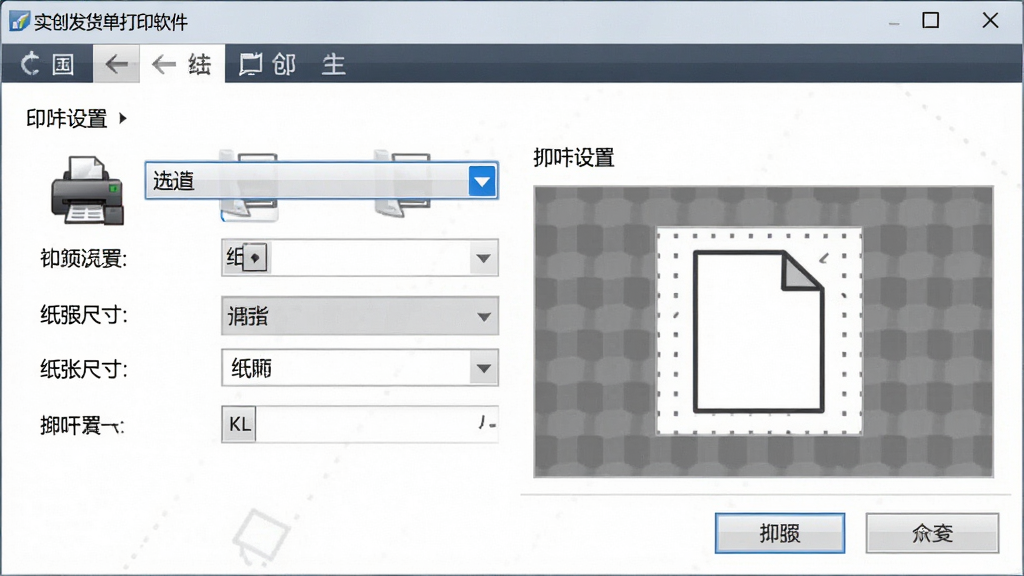Click the 纸張尺寸 label
The width and height of the screenshot is (1024, 576).
pyautogui.click(x=84, y=315)
